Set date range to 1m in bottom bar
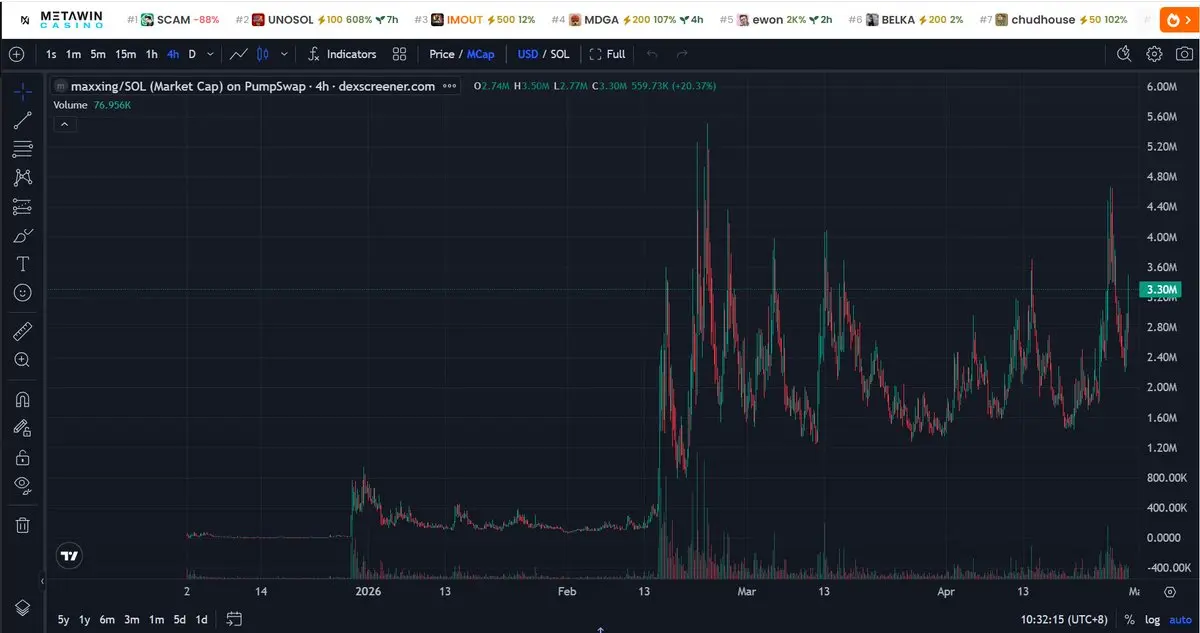Image resolution: width=1200 pixels, height=633 pixels. tap(156, 619)
